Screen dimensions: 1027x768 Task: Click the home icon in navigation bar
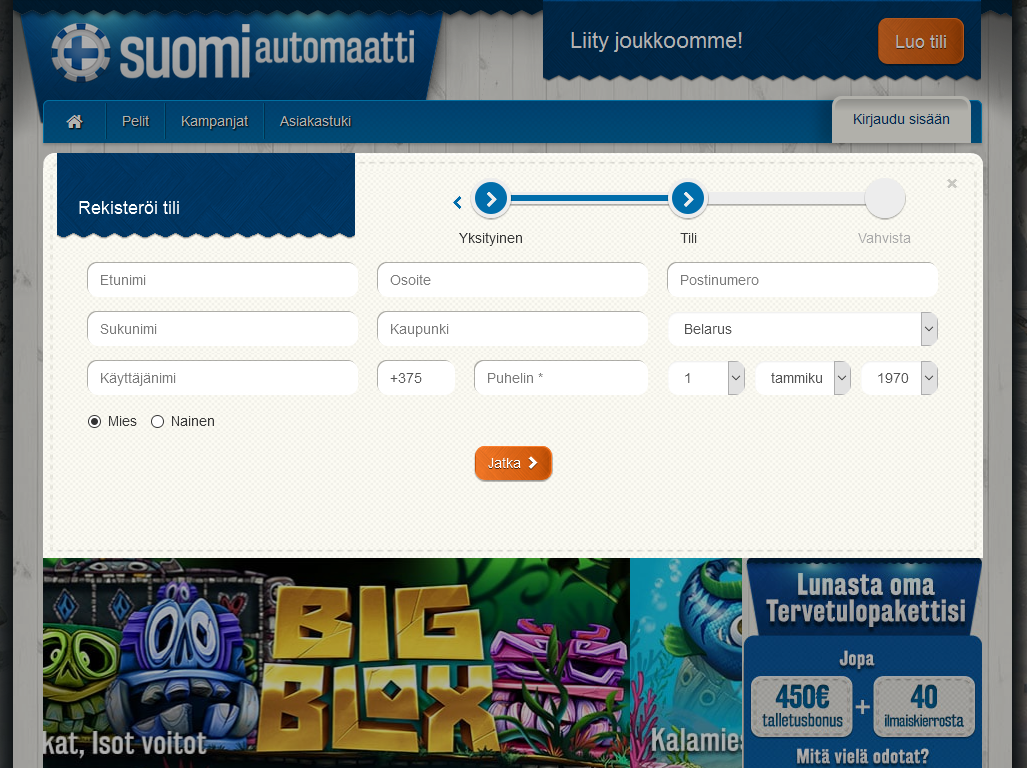click(x=74, y=121)
